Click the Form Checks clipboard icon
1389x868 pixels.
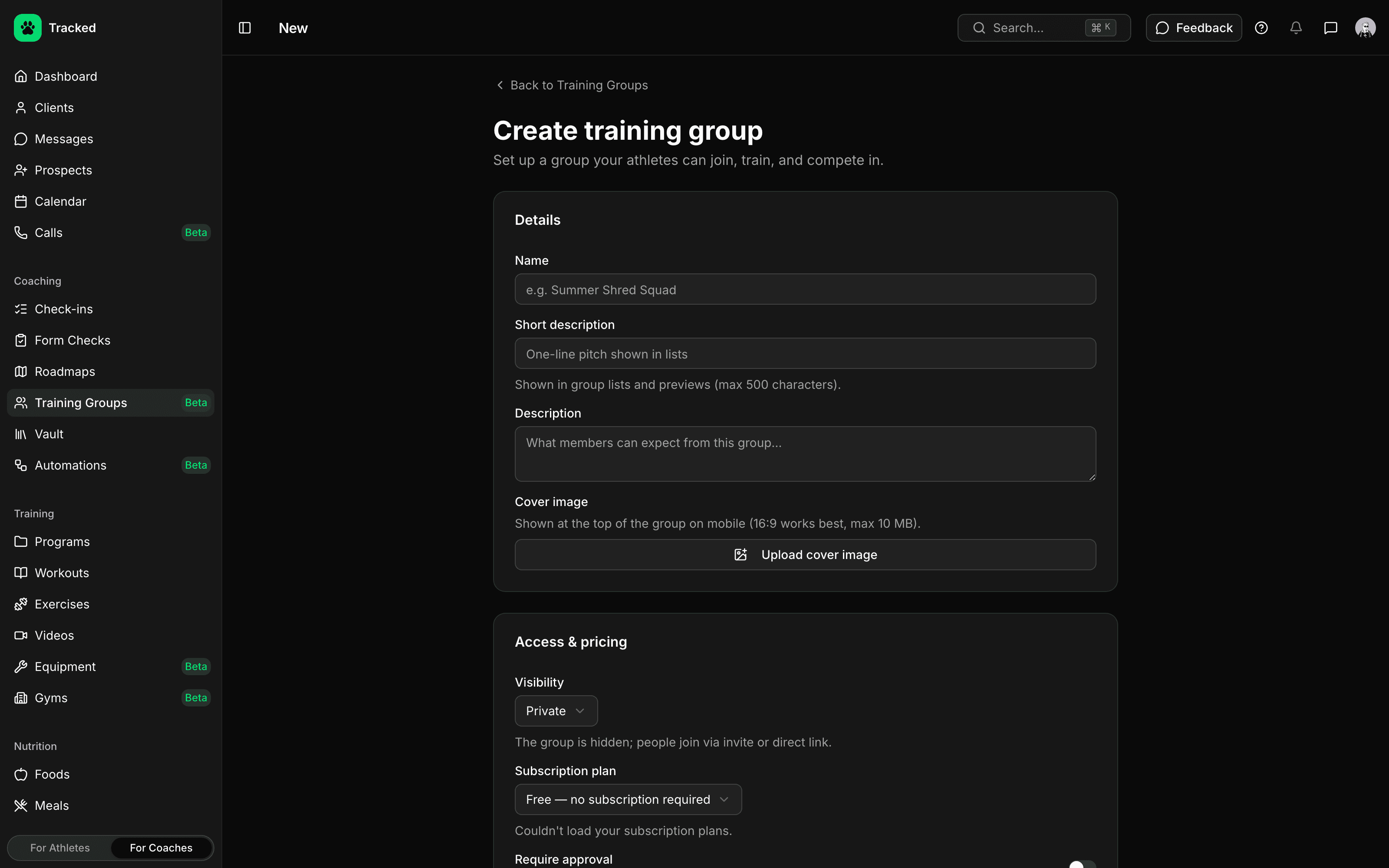click(21, 340)
